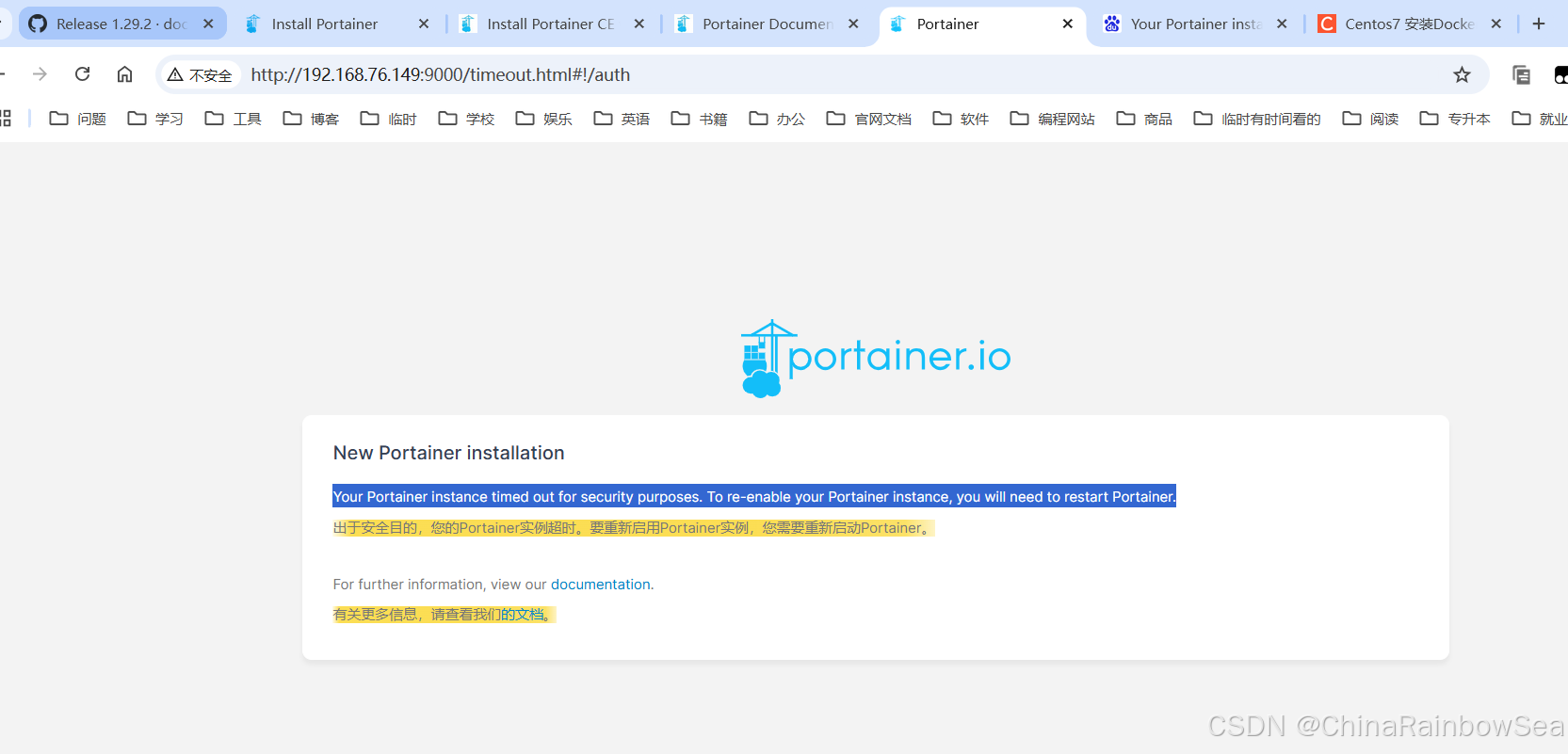
Task: Open the 阅读 bookmark folder
Action: pos(1370,119)
